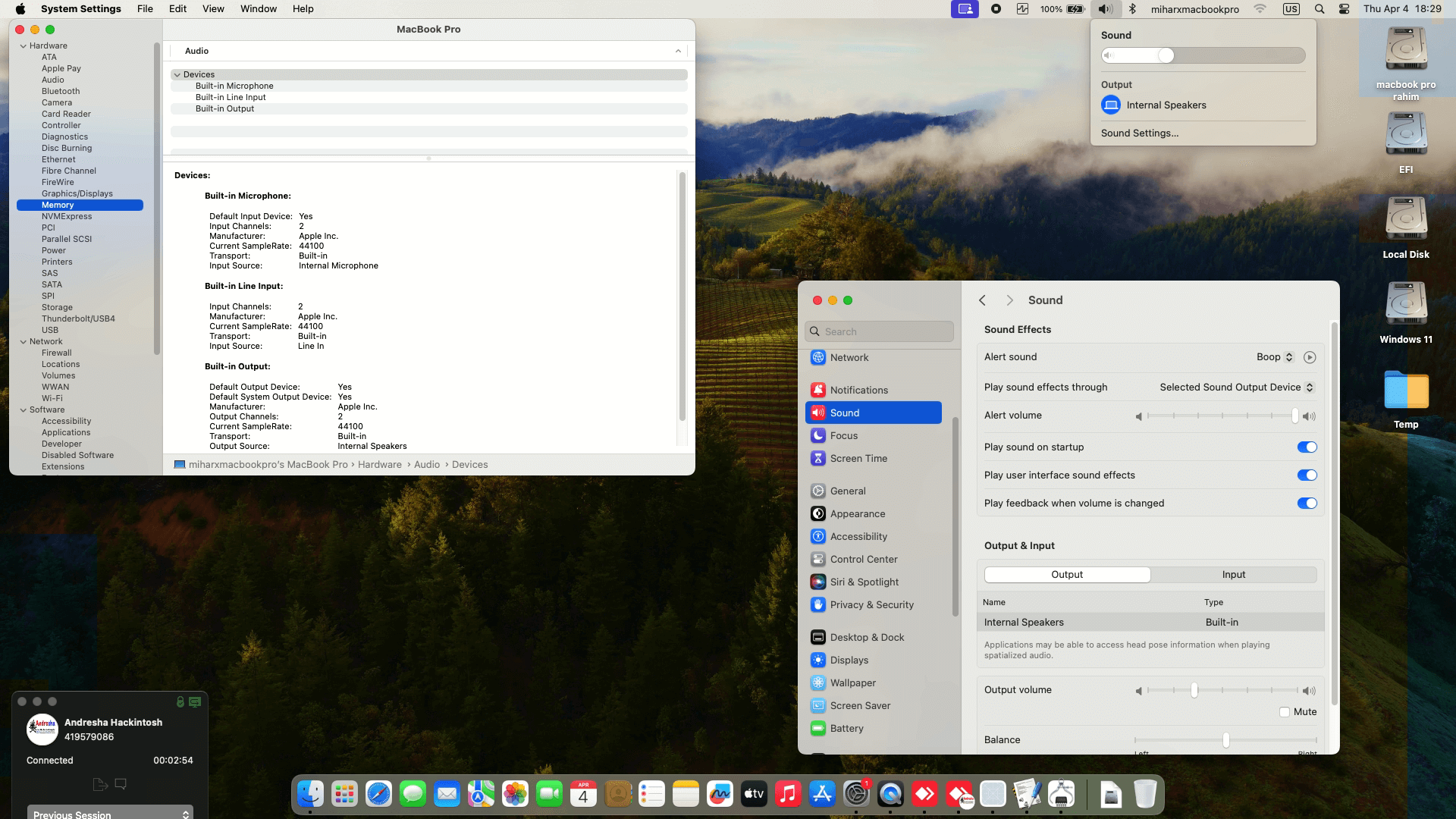Open Siri & Spotlight settings pane
The width and height of the screenshot is (1456, 819).
click(x=864, y=582)
